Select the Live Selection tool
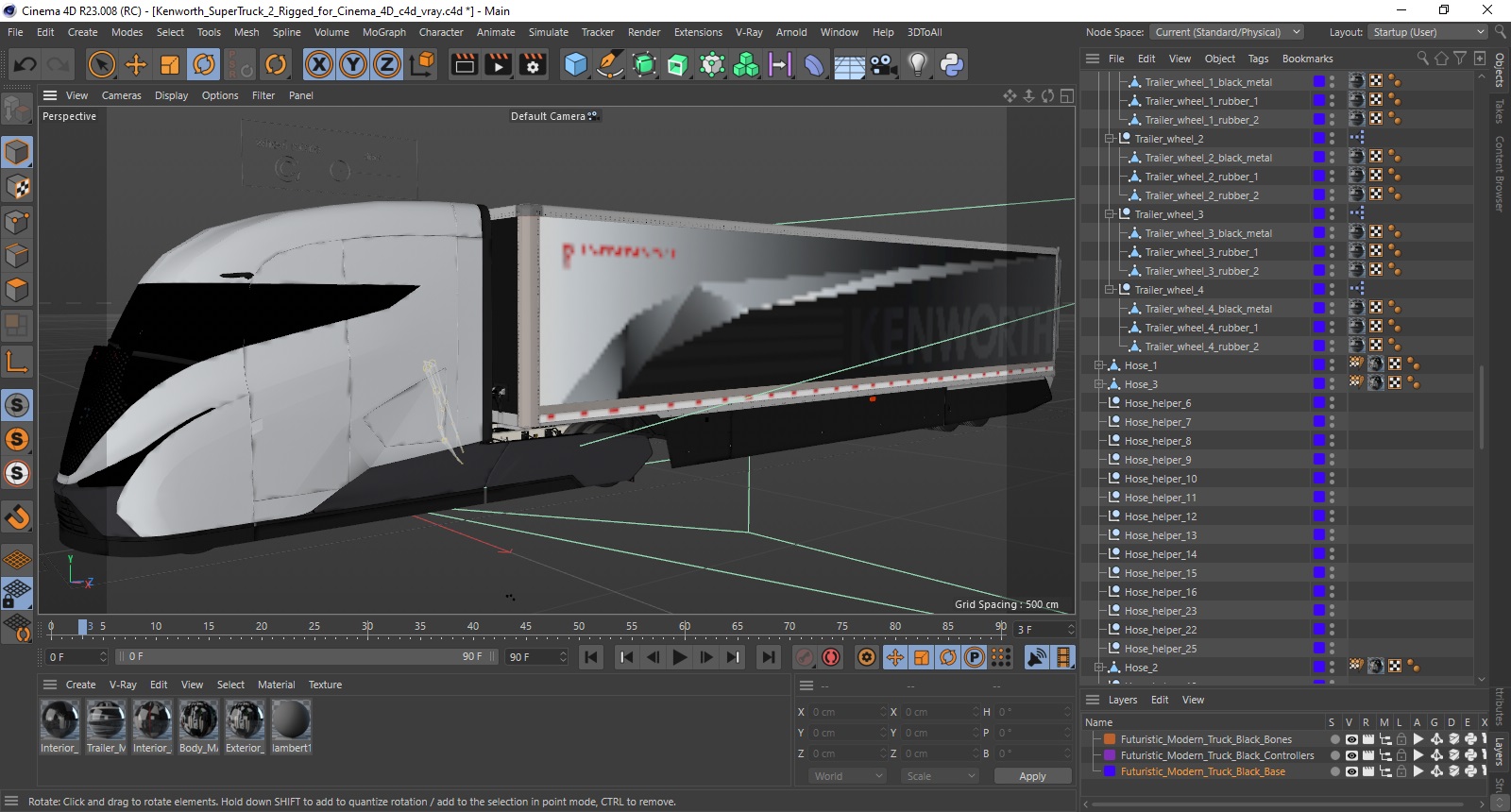Viewport: 1511px width, 812px height. coord(101,64)
